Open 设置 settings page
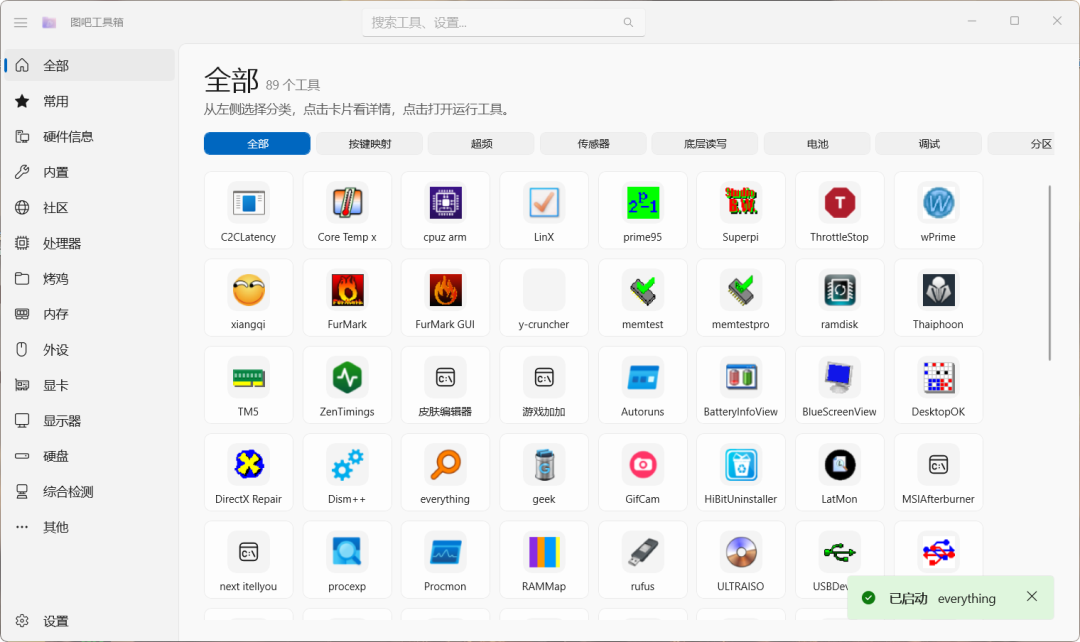 coord(90,621)
